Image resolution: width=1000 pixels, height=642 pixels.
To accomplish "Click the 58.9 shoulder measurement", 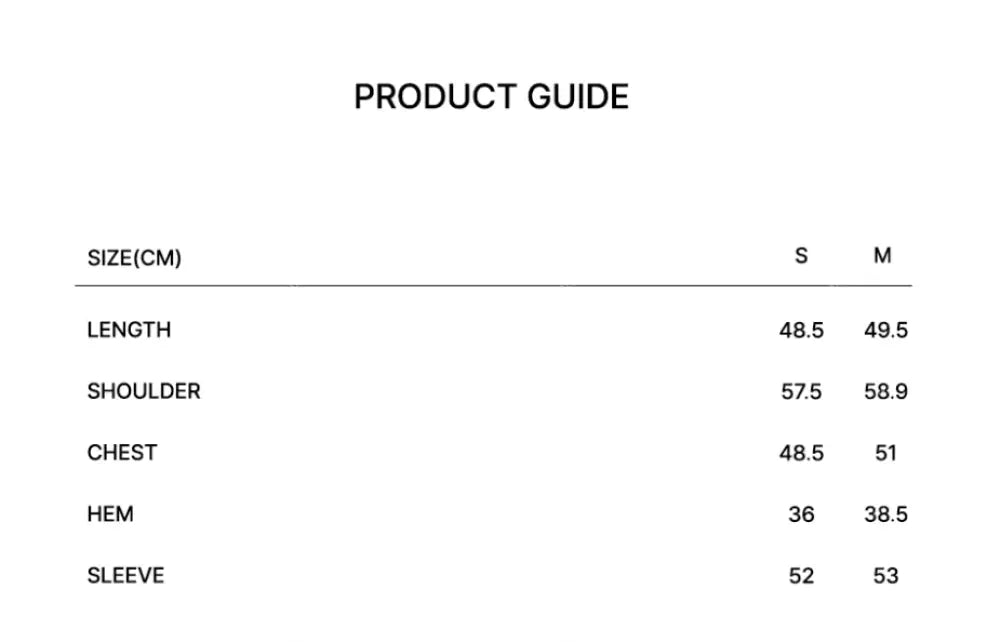I will tap(886, 392).
